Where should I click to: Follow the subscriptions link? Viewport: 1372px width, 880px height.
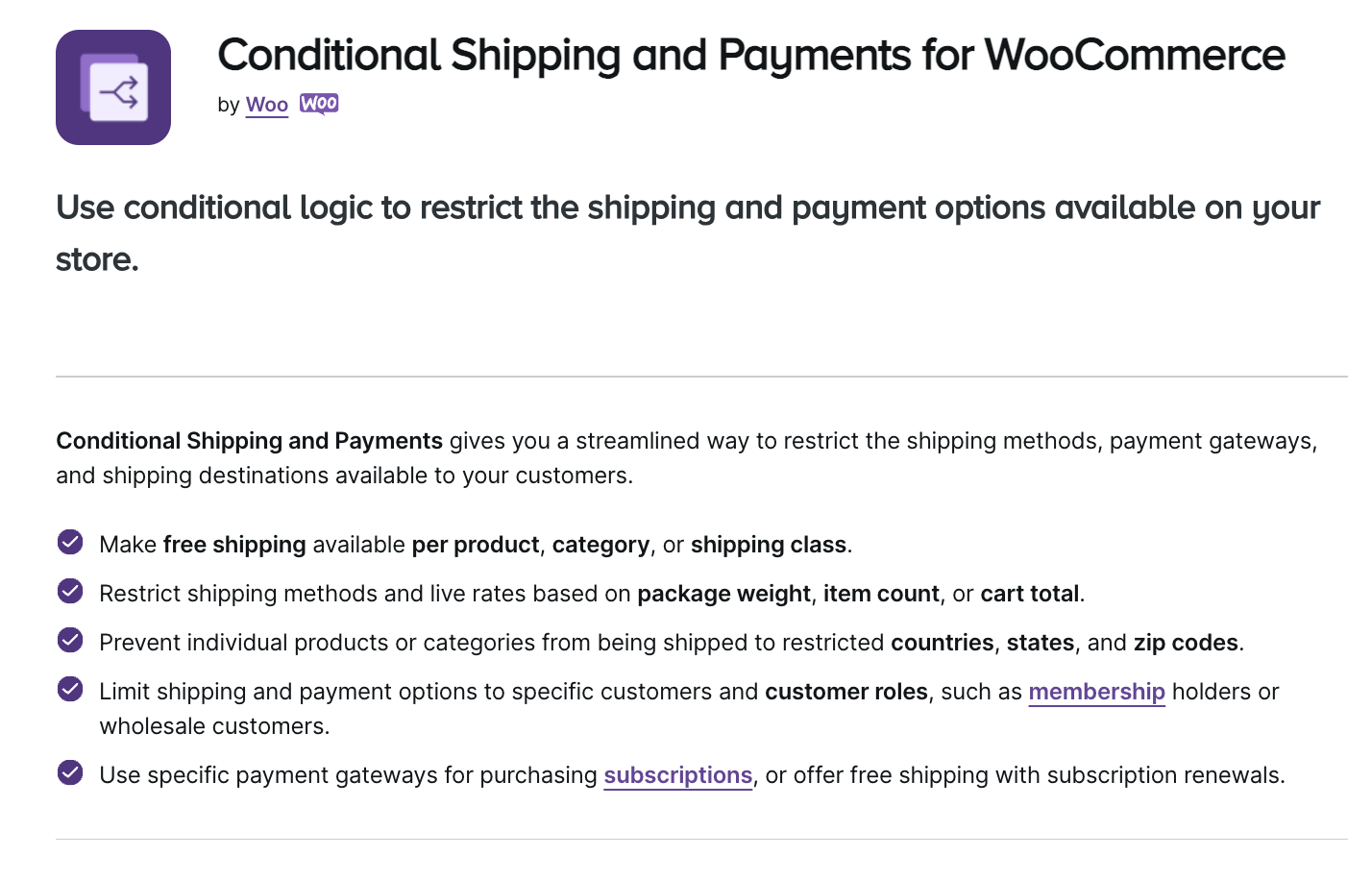[677, 775]
